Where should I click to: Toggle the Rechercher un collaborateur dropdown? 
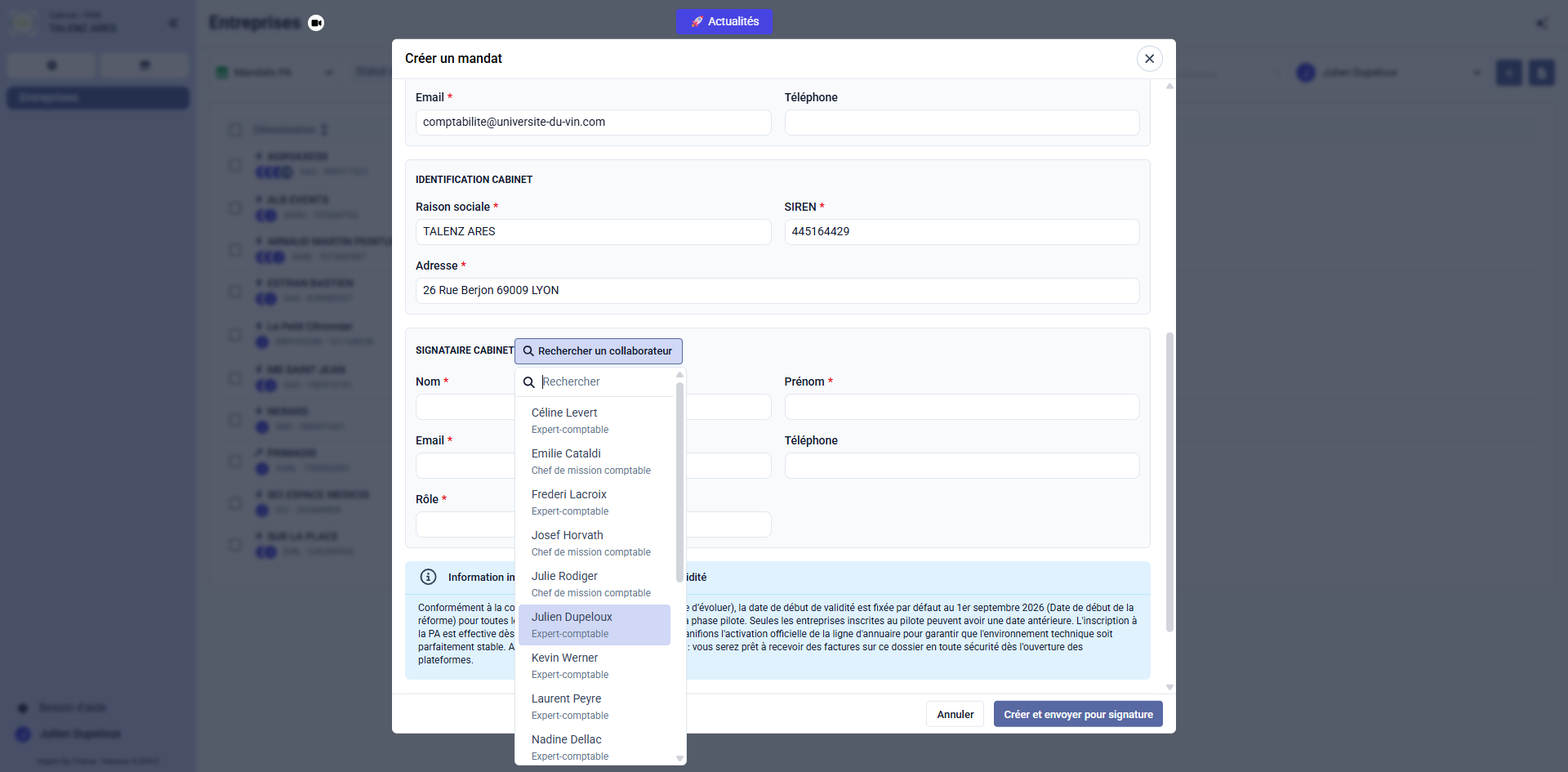[598, 351]
